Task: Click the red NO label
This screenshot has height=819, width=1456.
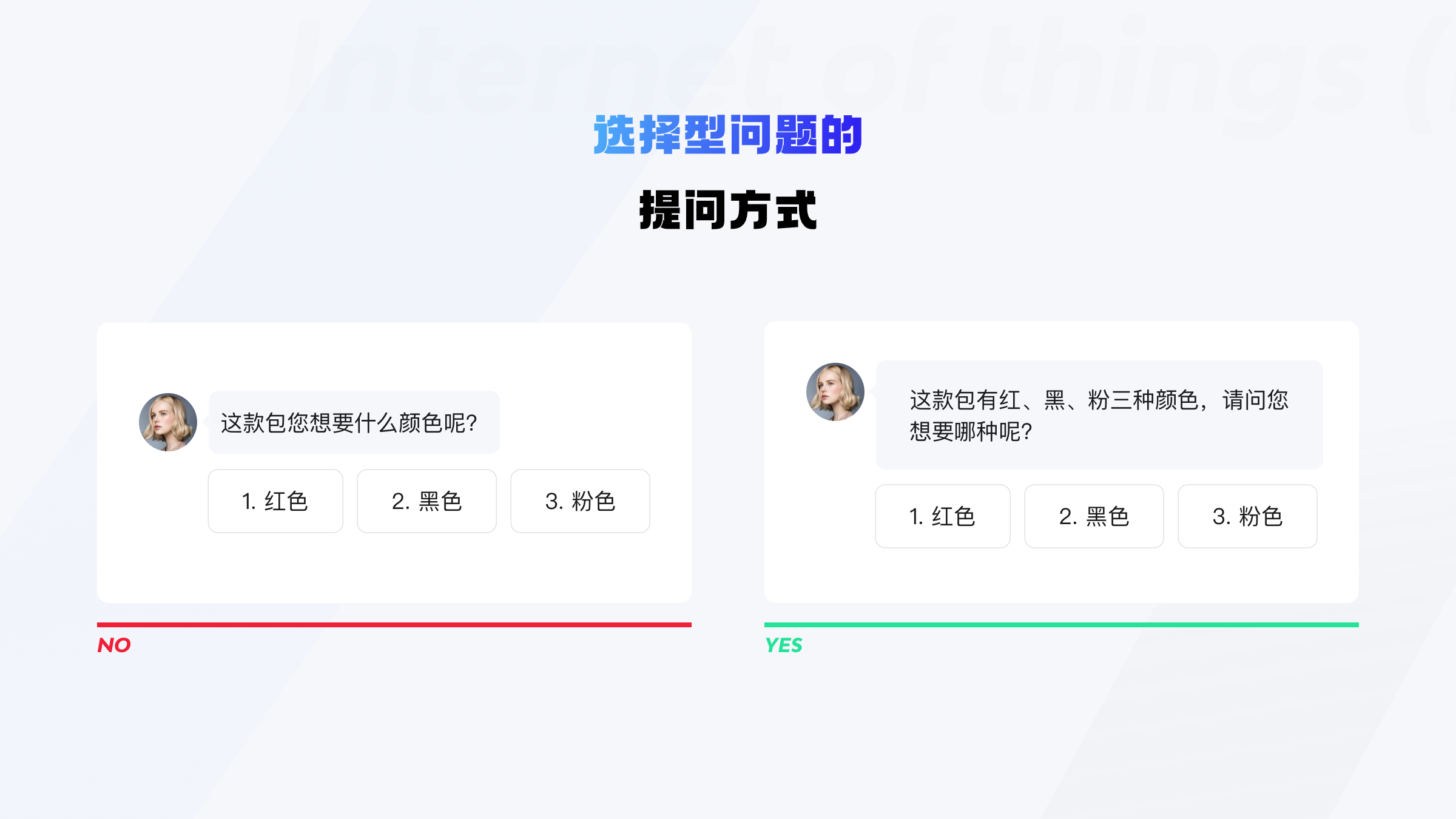Action: coord(114,645)
